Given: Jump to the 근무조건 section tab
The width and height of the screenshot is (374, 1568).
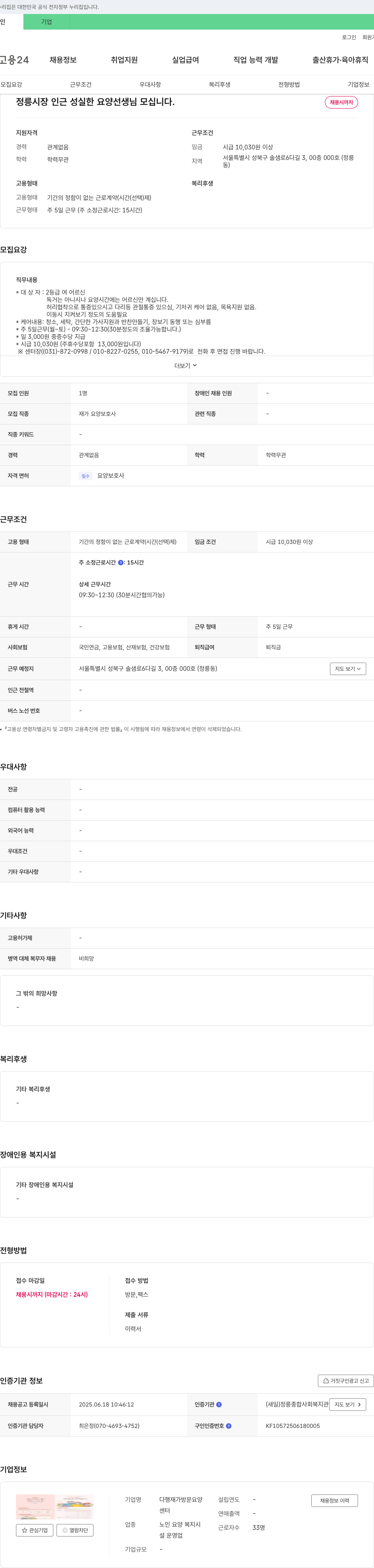Looking at the screenshot, I should coord(80,84).
